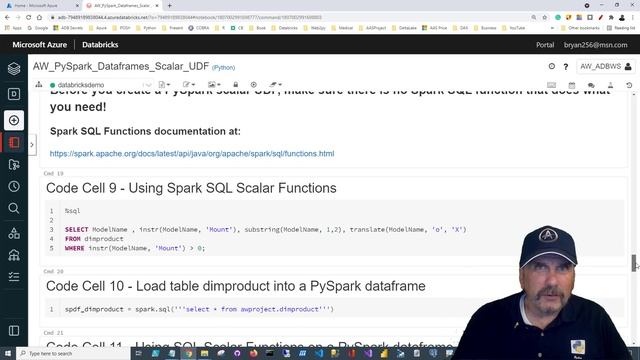Open the Databricks bookmarks folder

pyautogui.click(x=284, y=28)
